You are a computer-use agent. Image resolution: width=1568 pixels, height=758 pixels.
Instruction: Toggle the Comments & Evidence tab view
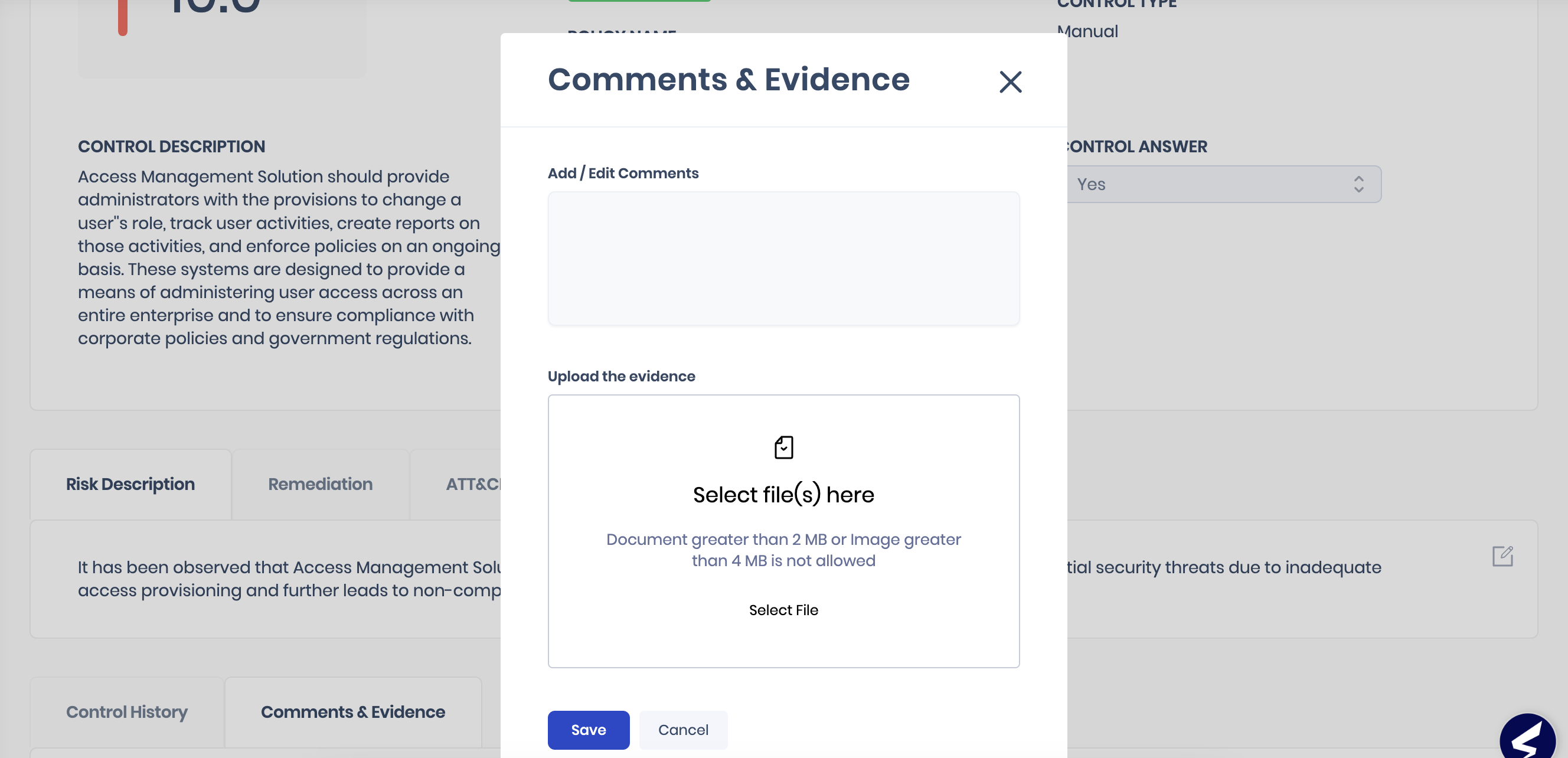(352, 712)
